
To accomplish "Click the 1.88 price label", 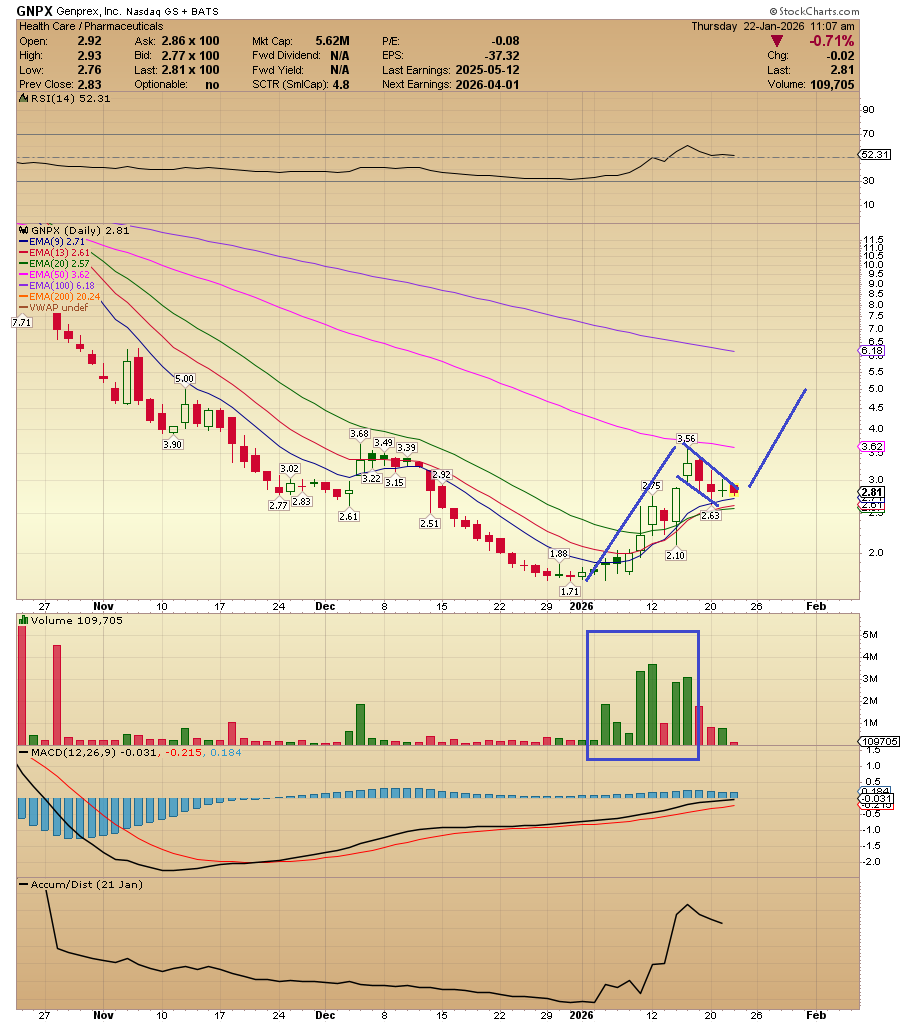I will point(559,554).
